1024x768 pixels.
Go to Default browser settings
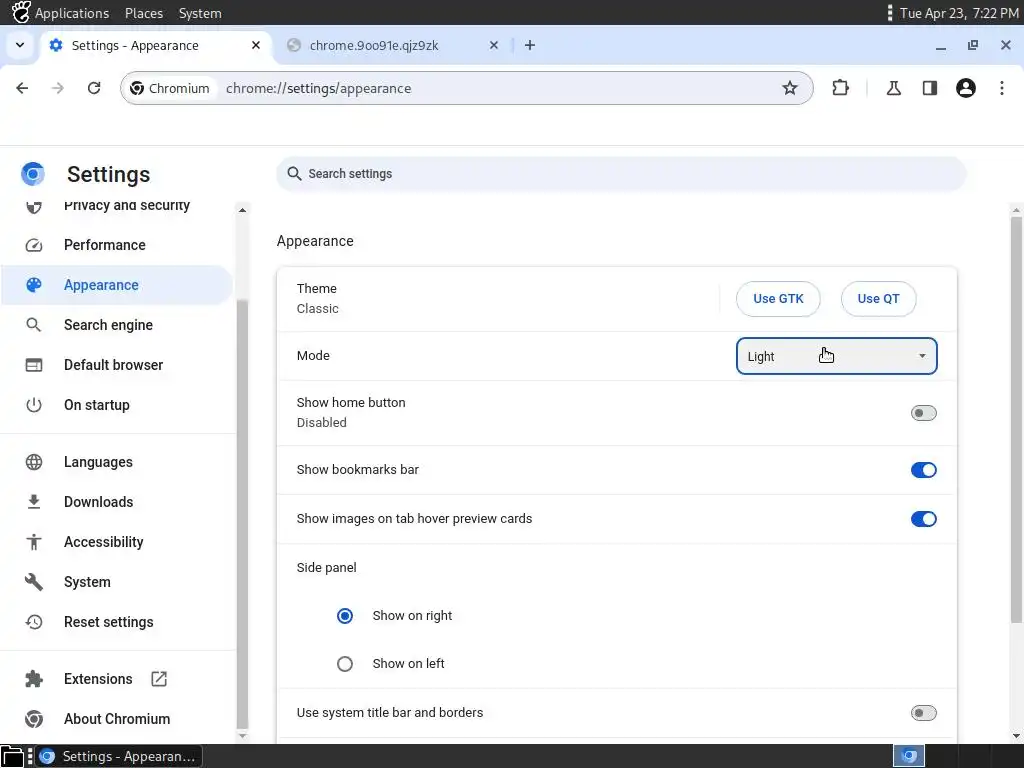pyautogui.click(x=118, y=365)
